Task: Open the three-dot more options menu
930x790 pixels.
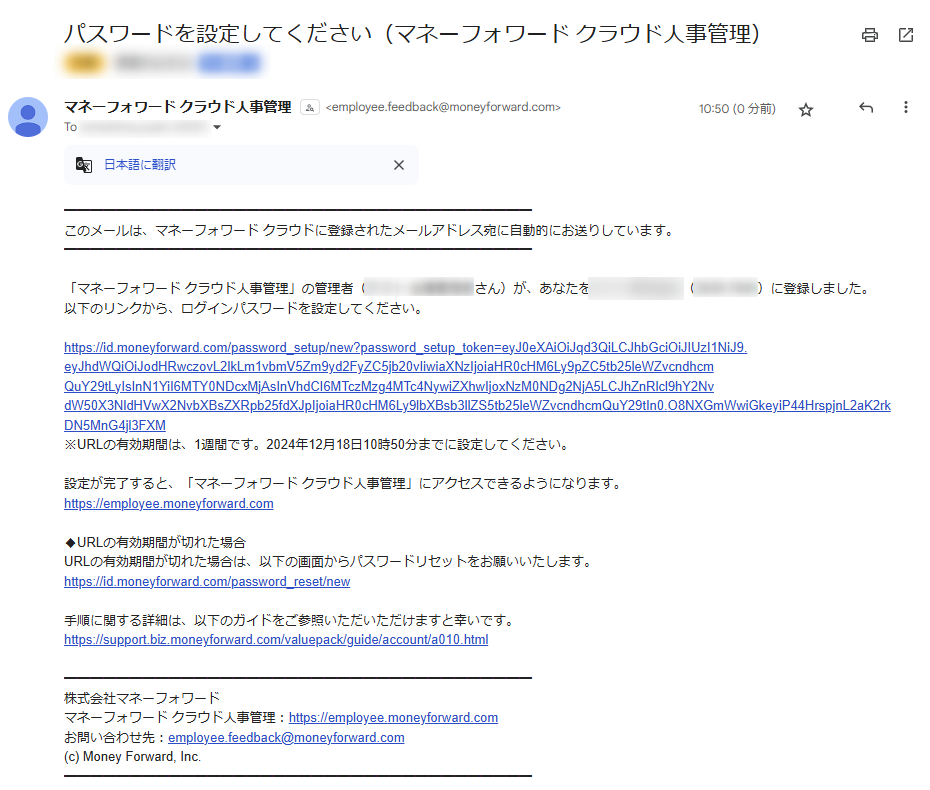Action: click(x=906, y=108)
